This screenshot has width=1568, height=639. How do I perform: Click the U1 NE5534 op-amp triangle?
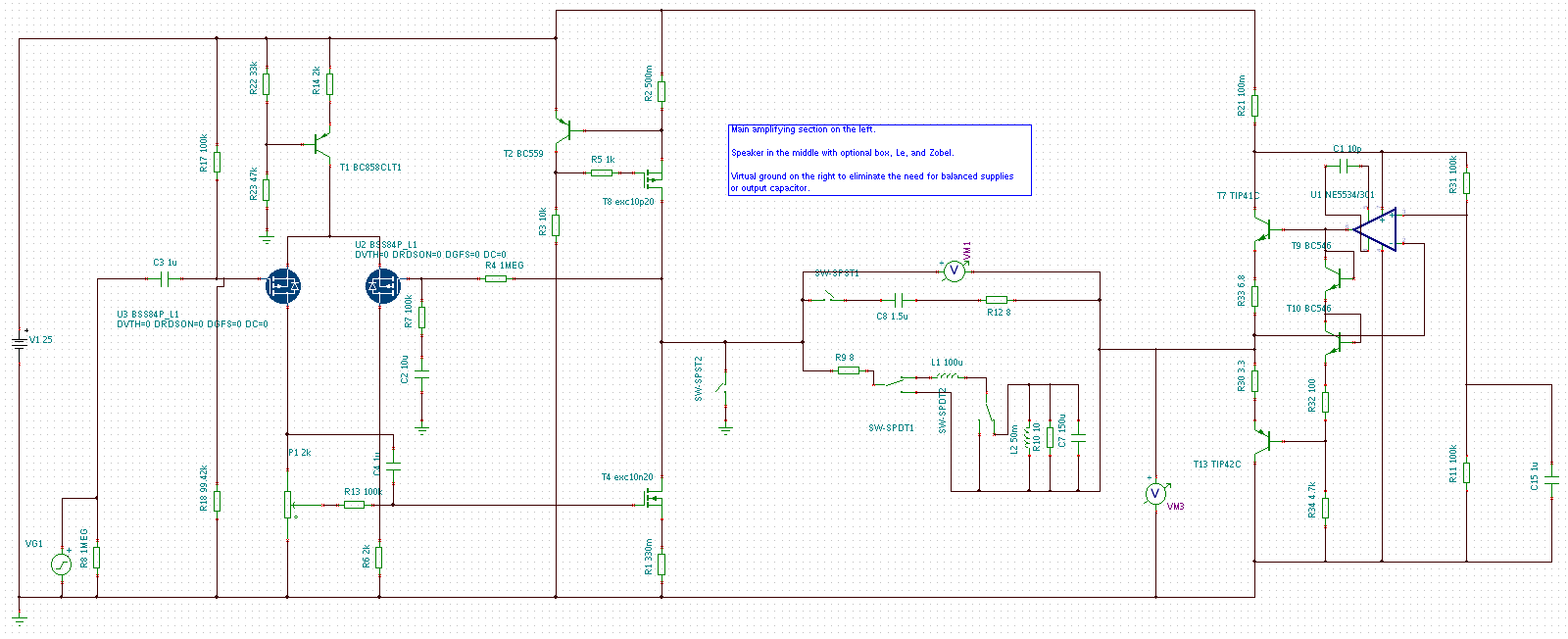point(1376,229)
